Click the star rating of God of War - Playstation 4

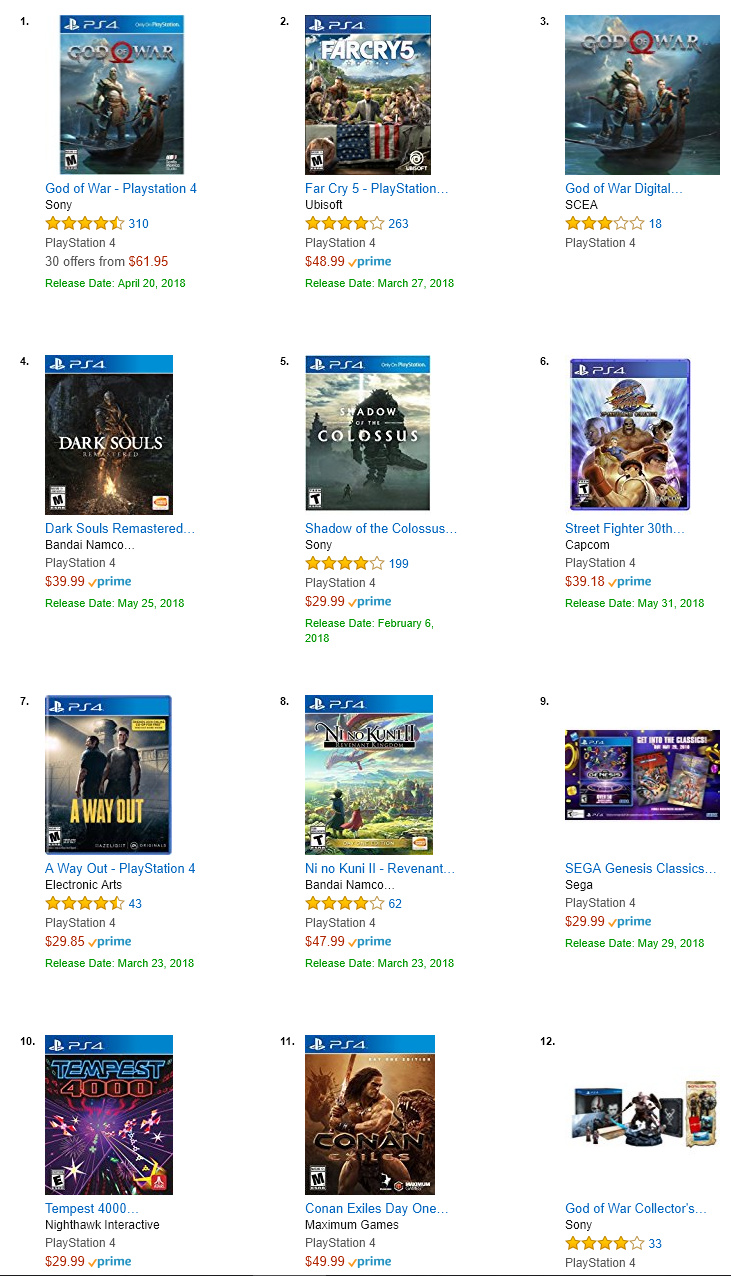click(85, 223)
